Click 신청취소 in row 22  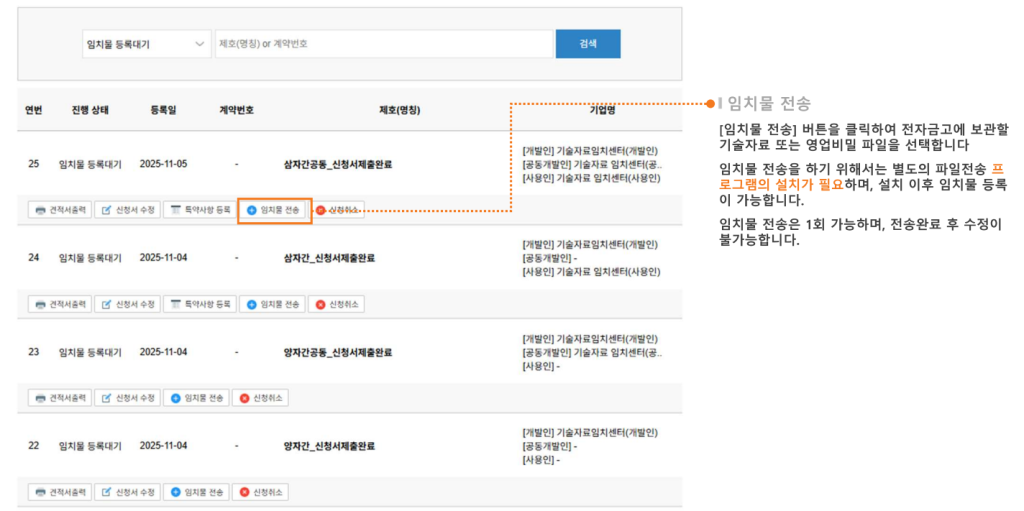pos(261,492)
